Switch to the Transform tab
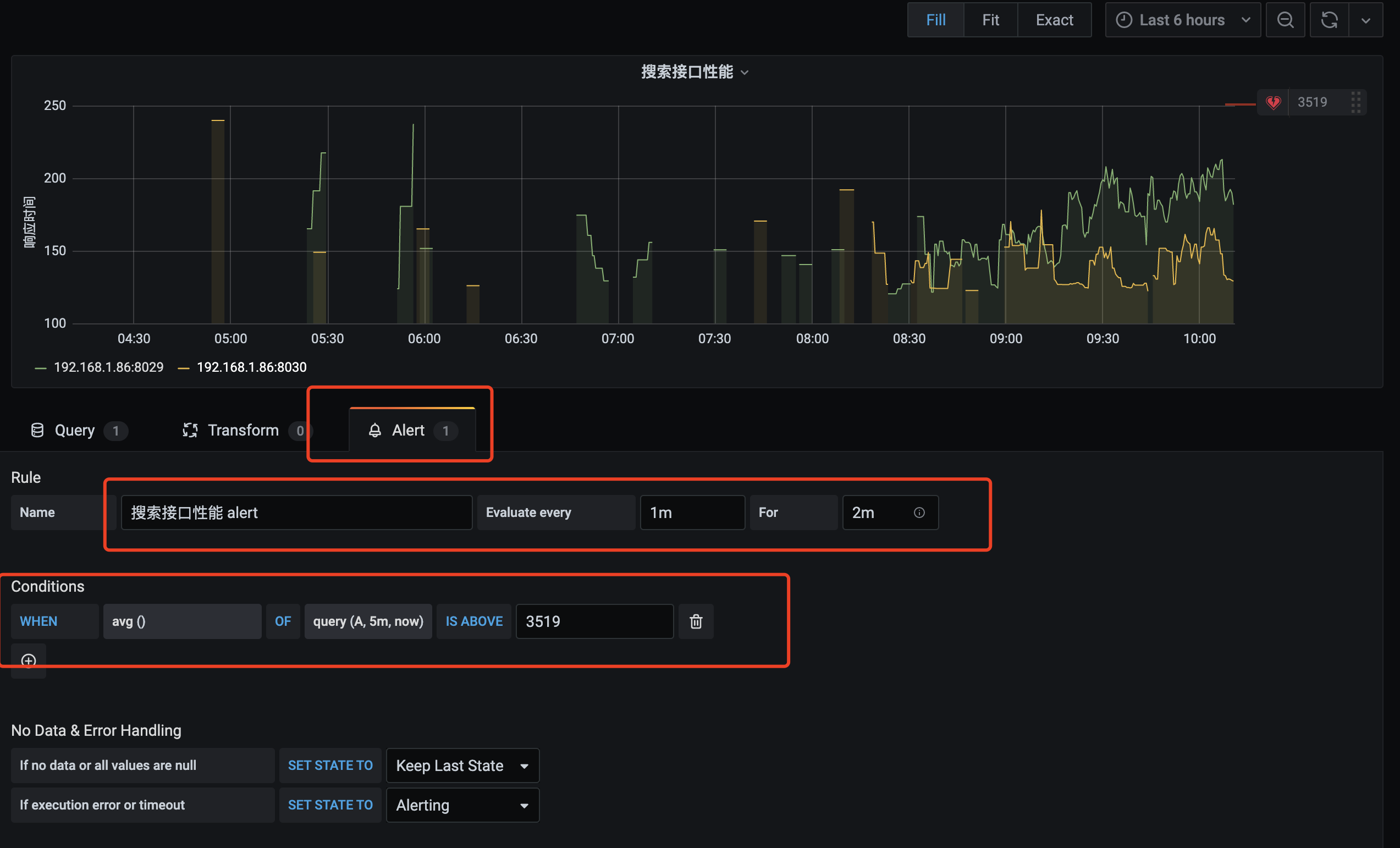This screenshot has width=1400, height=848. point(242,430)
